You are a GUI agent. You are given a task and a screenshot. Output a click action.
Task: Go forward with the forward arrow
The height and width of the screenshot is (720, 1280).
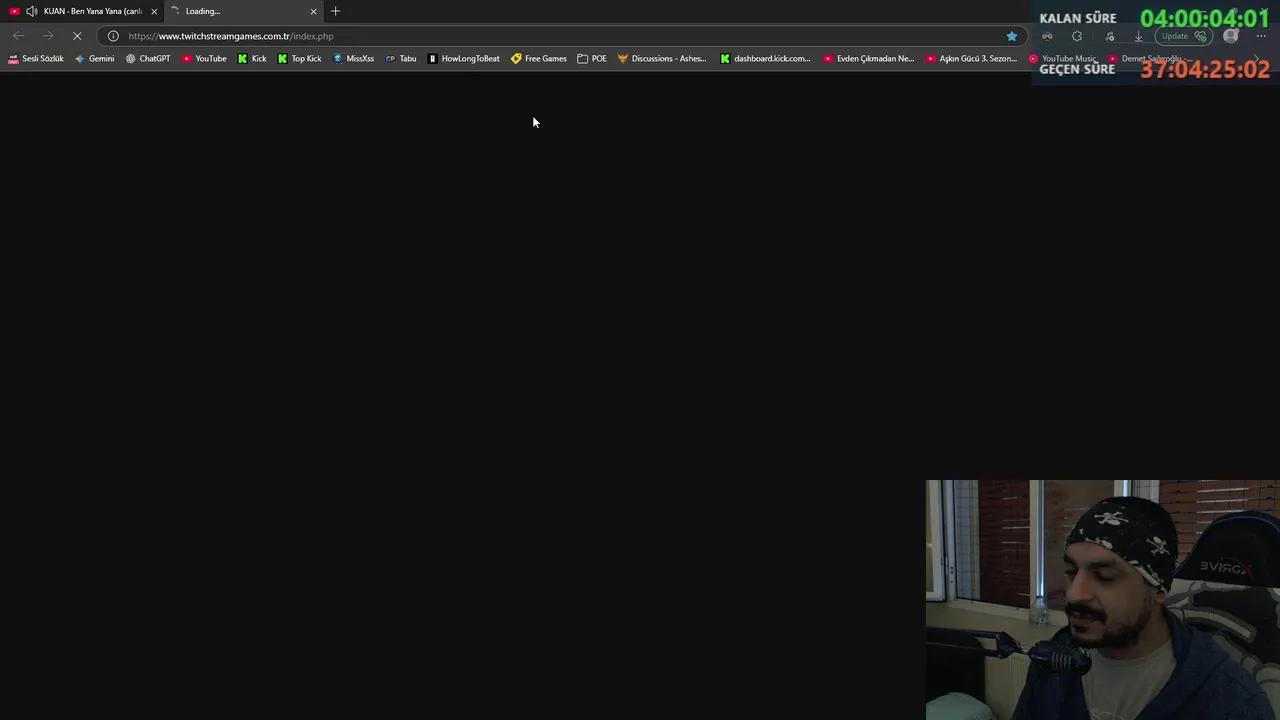click(47, 36)
